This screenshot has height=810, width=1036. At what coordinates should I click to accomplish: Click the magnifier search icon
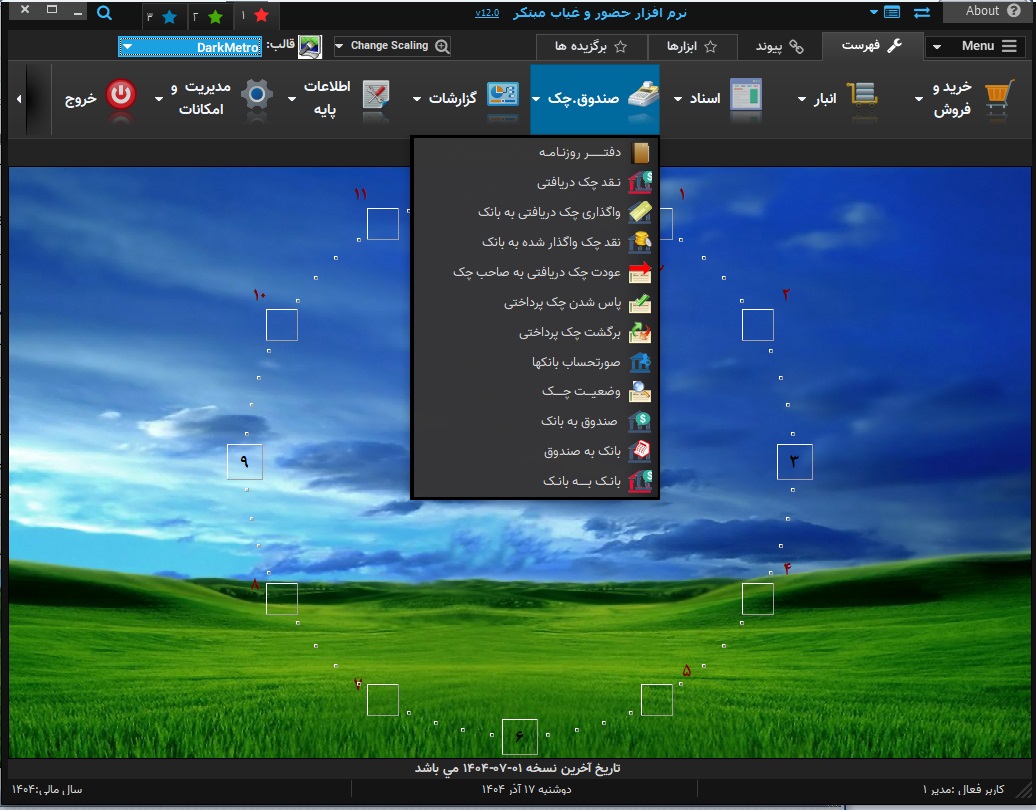[104, 14]
